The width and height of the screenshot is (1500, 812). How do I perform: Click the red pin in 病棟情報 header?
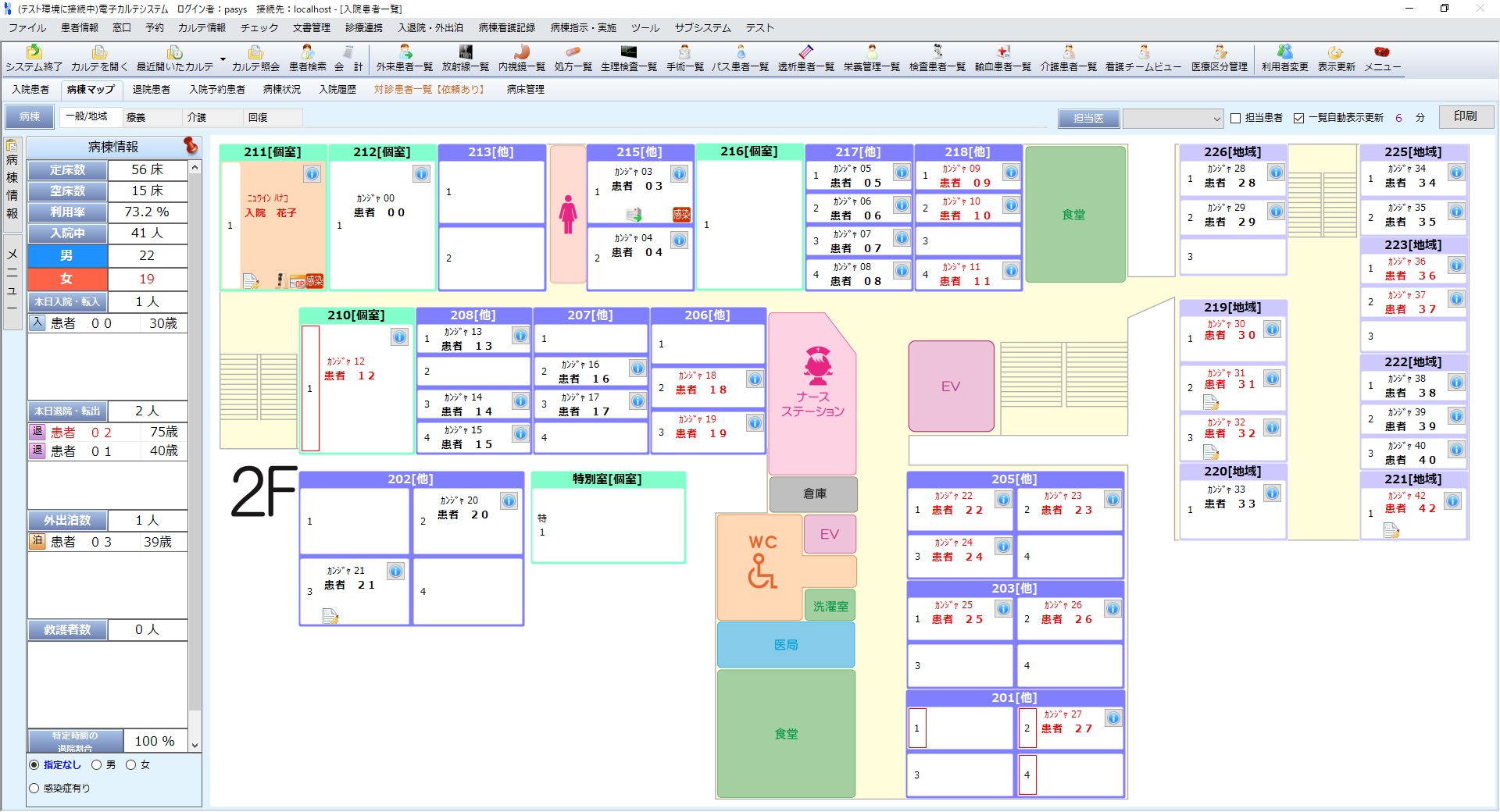[190, 145]
